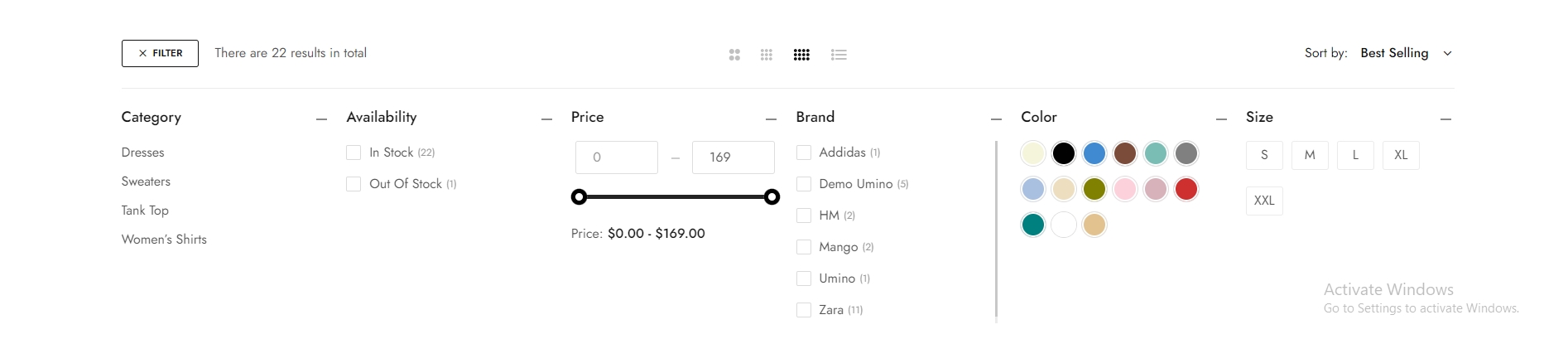This screenshot has width=1568, height=339.
Task: Select the four-column grid view icon
Action: point(801,55)
